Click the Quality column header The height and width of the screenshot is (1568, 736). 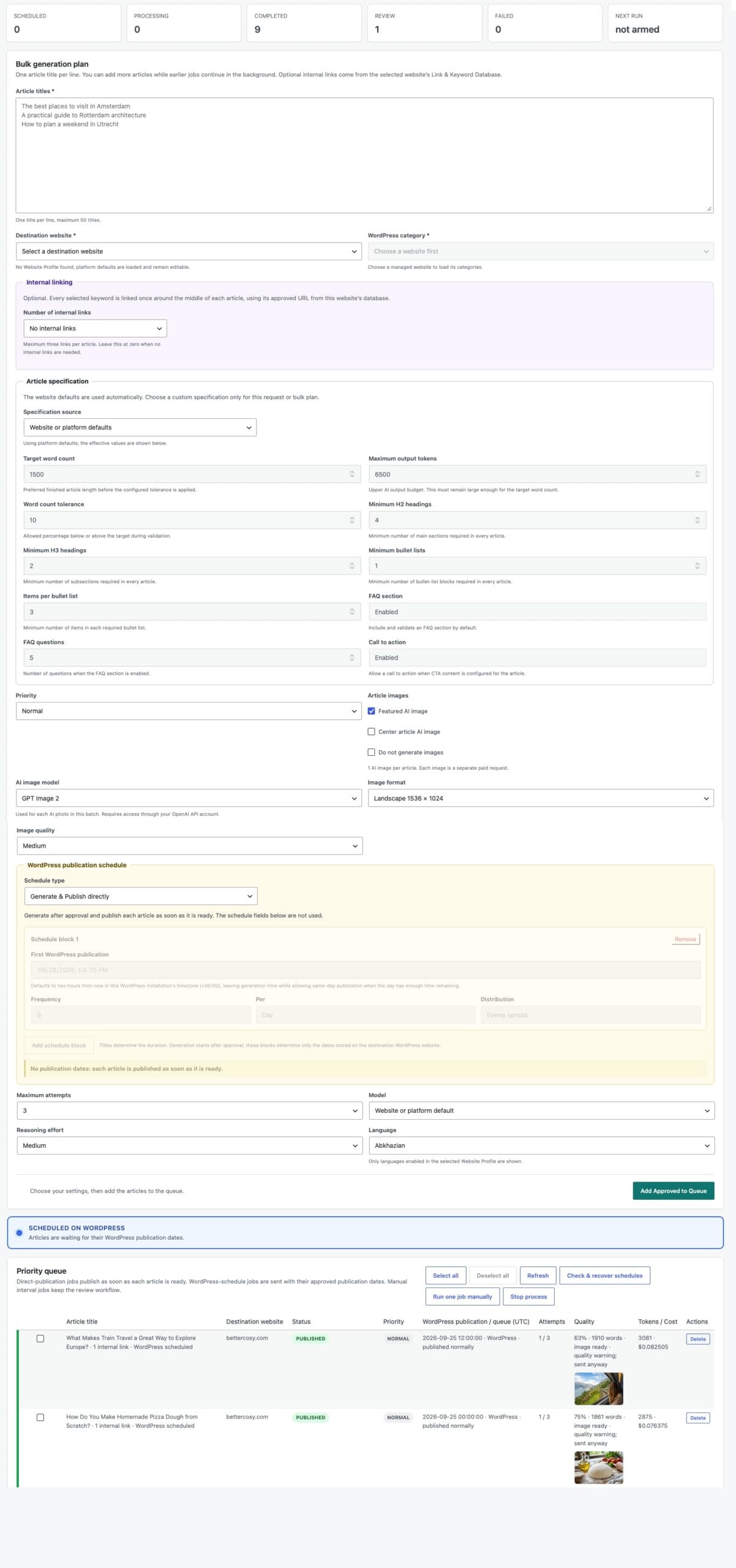coord(584,1322)
